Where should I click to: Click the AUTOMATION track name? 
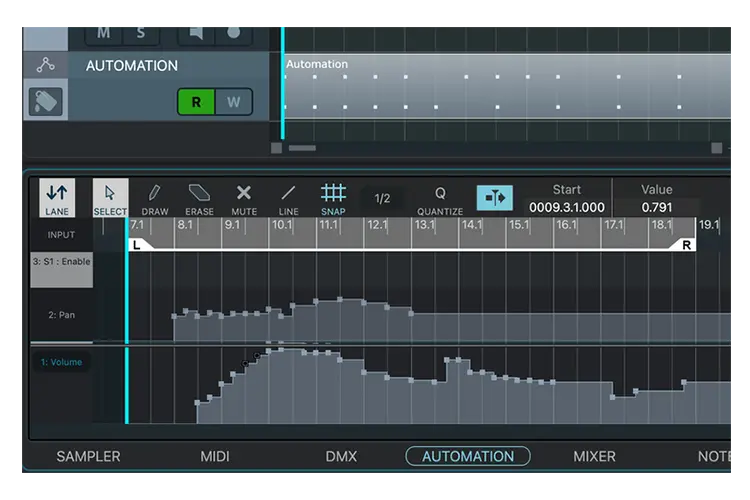132,66
